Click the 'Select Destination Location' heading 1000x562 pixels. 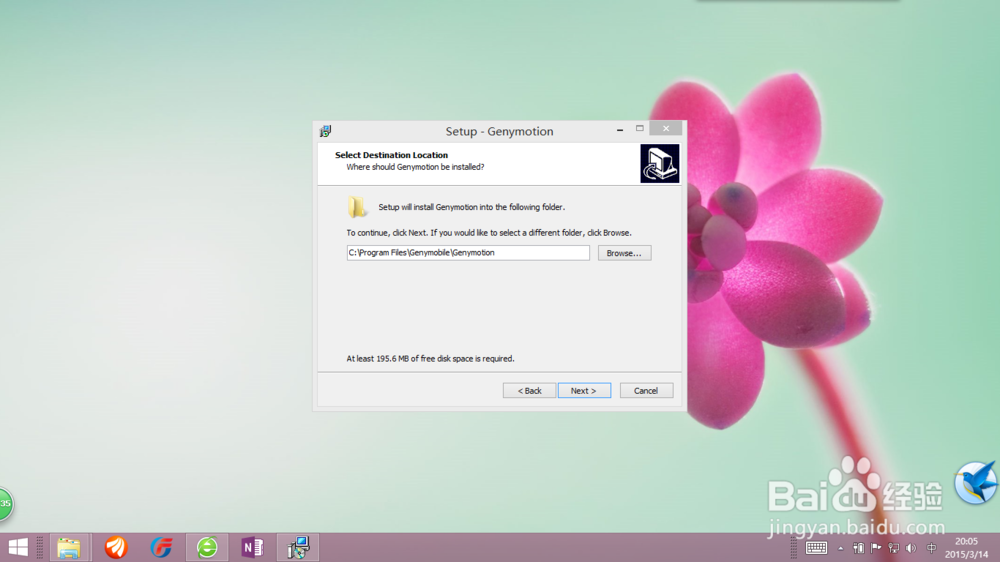(x=392, y=155)
